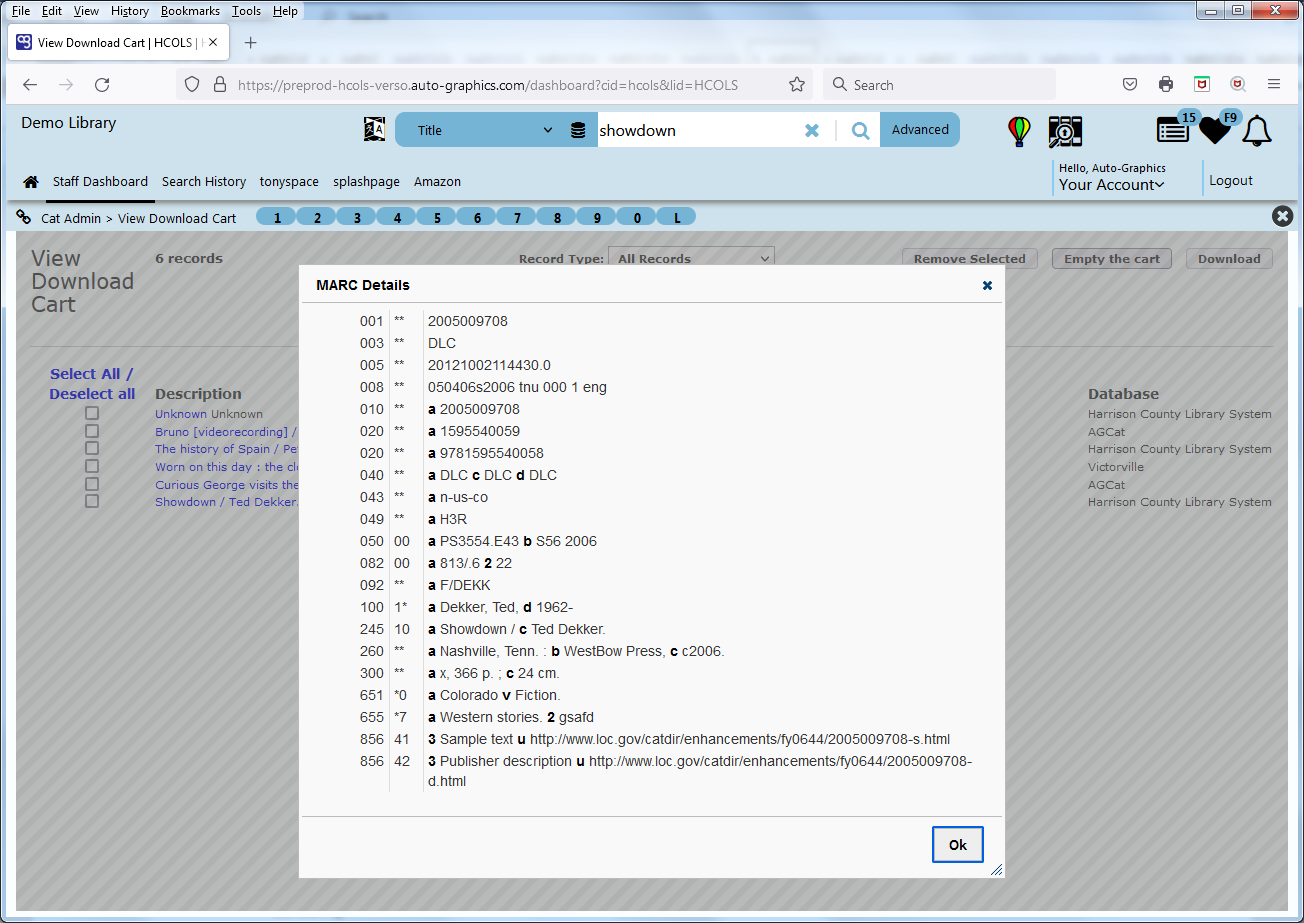Open the Title search type dropdown
The image size is (1304, 923).
coord(485,130)
